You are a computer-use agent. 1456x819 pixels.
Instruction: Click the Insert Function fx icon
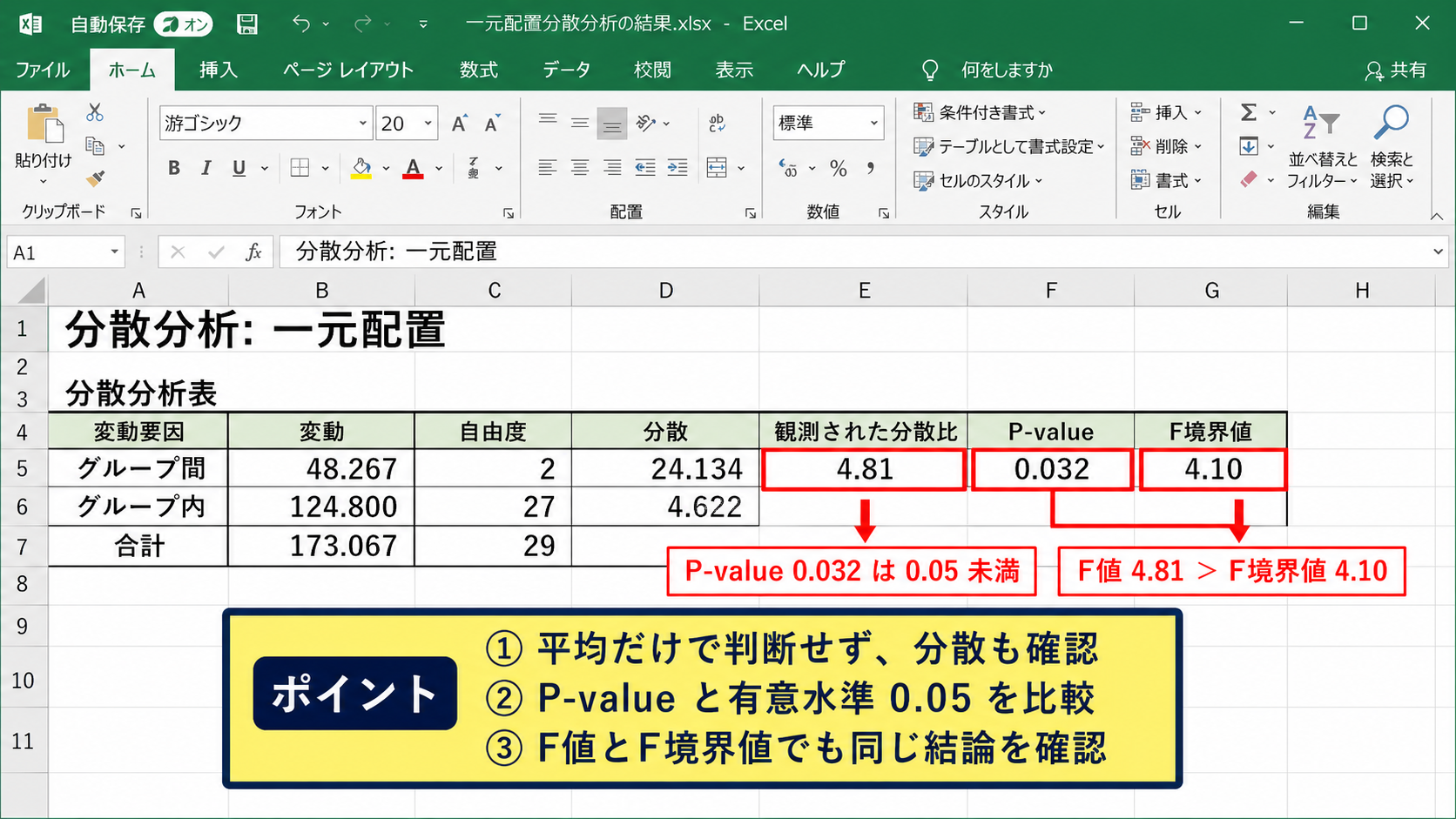point(253,252)
